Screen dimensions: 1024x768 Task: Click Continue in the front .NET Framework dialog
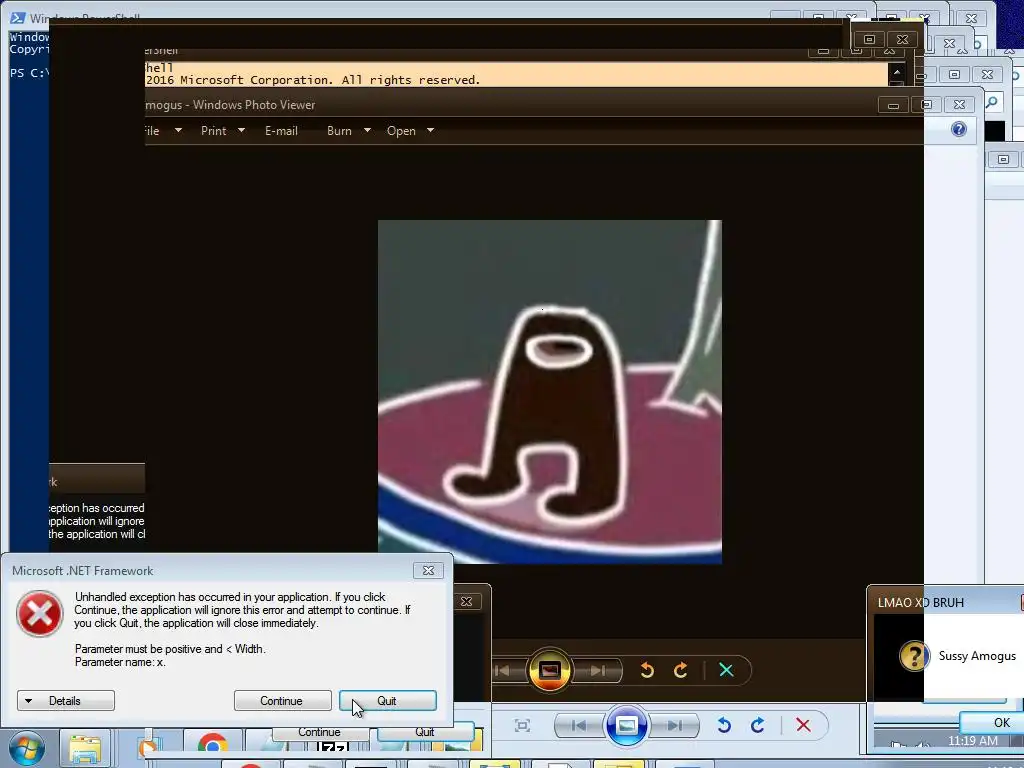282,701
